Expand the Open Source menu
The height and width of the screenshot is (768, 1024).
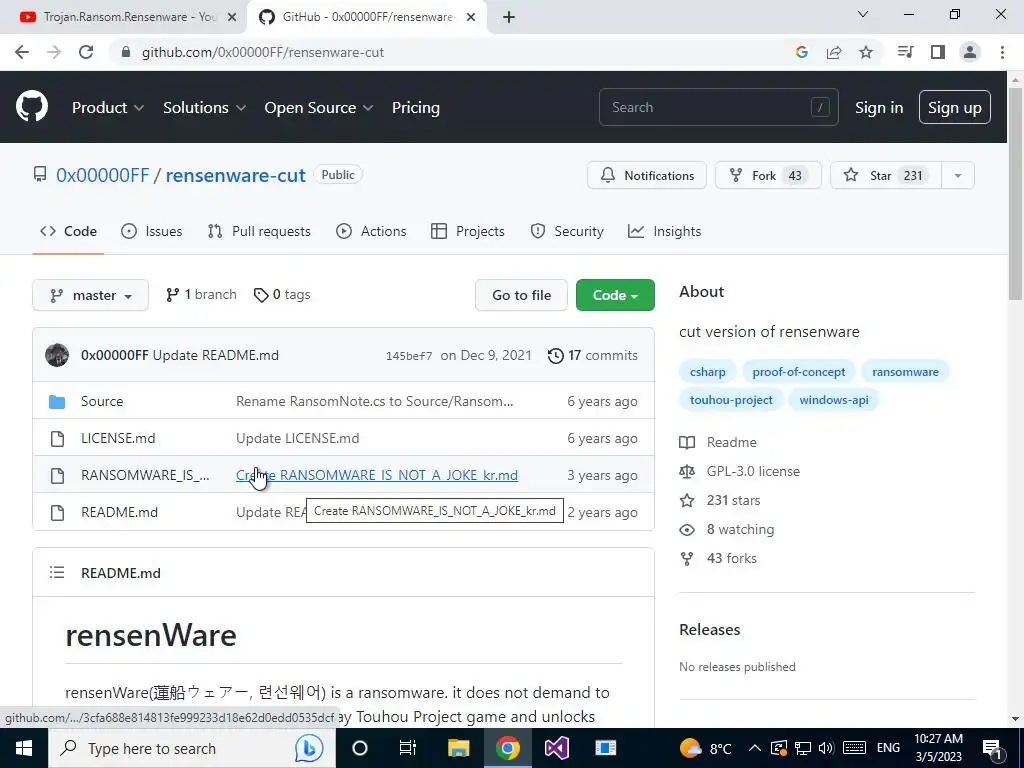pyautogui.click(x=319, y=107)
